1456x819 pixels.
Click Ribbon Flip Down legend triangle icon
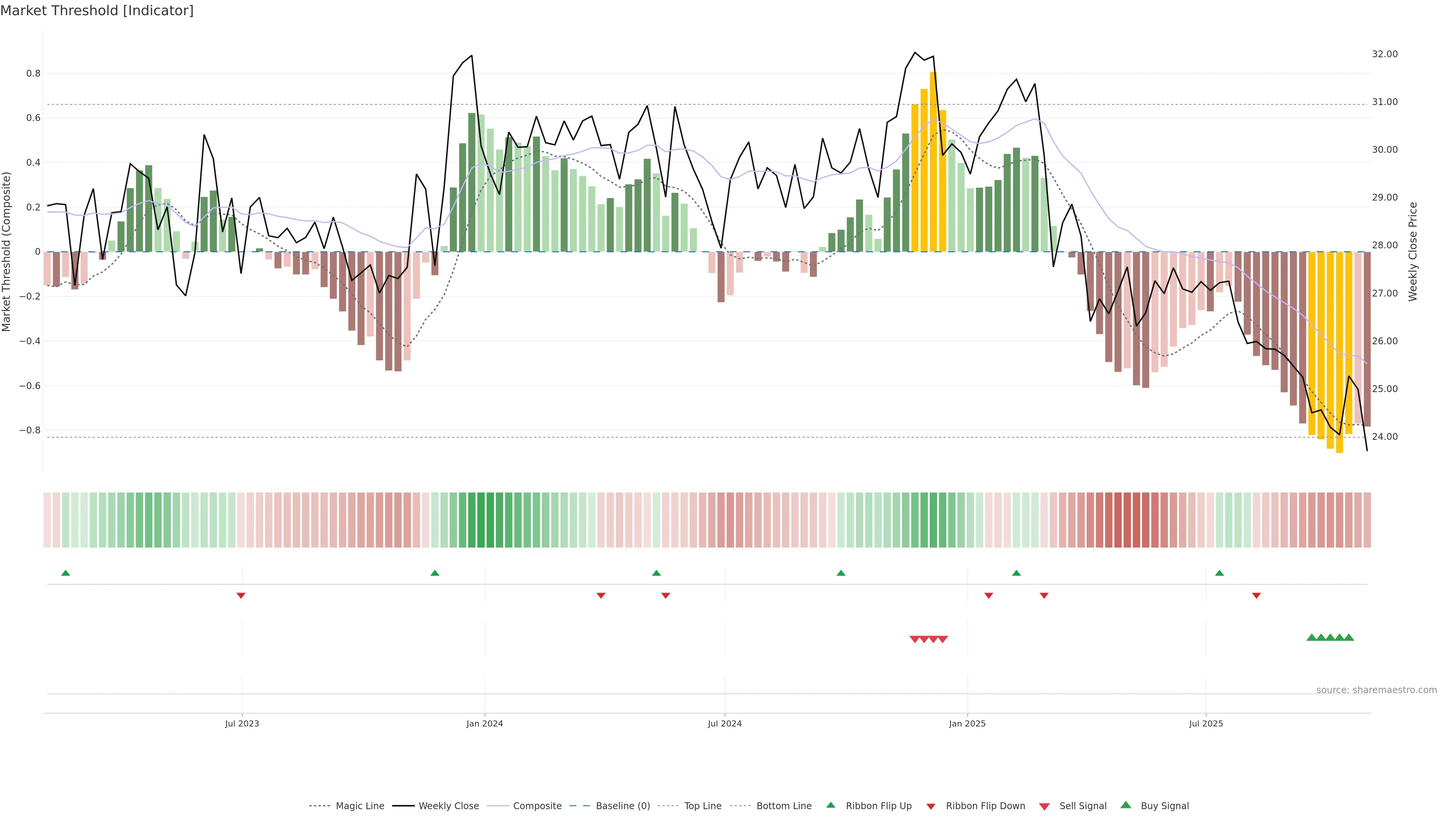(x=931, y=806)
